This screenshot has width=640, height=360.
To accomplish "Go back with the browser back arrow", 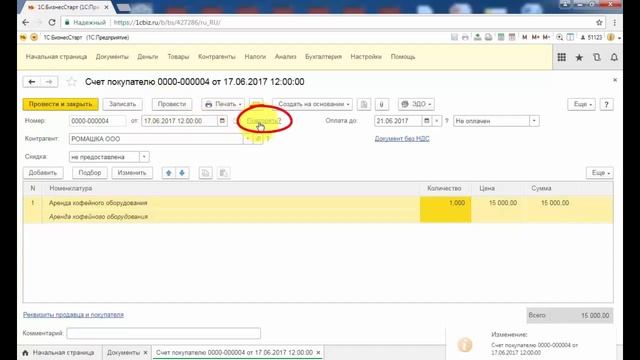I will 26,22.
